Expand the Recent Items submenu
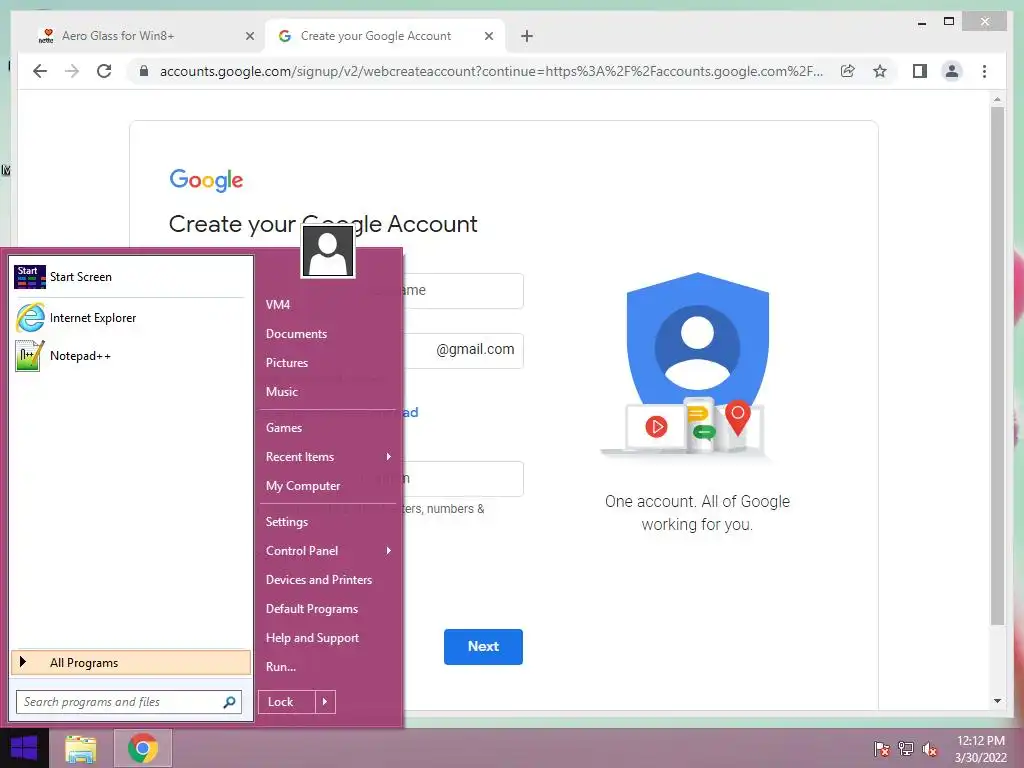The width and height of the screenshot is (1024, 768). 328,456
